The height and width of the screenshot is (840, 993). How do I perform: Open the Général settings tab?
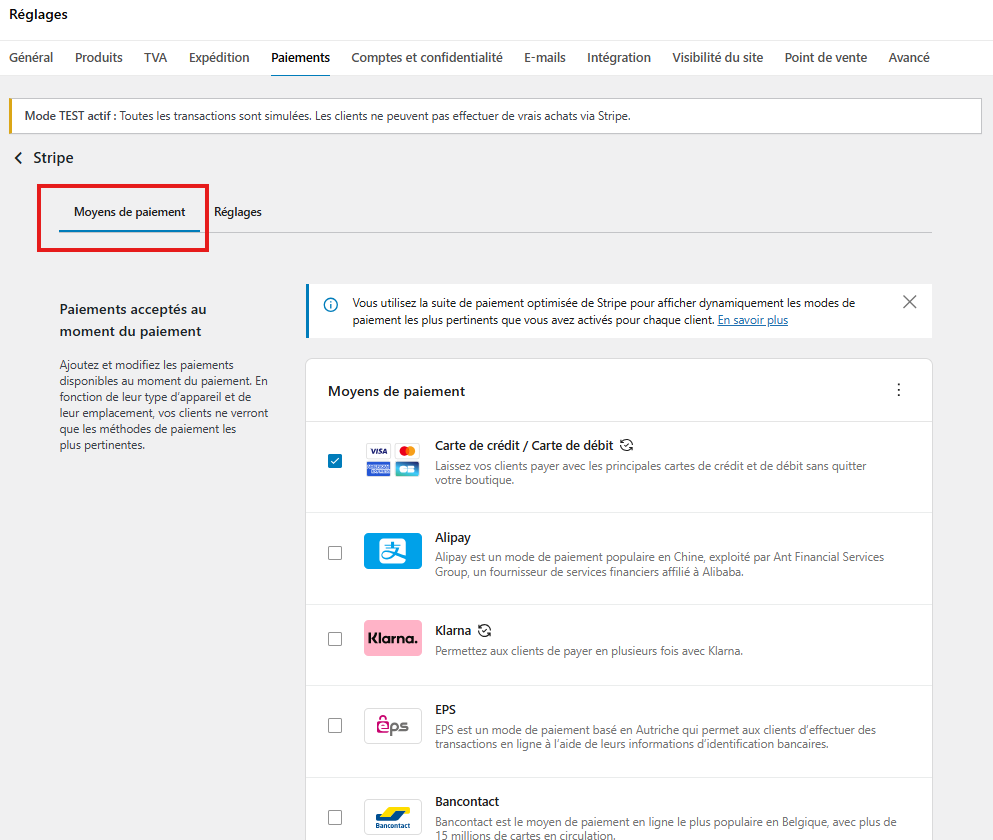[x=31, y=58]
